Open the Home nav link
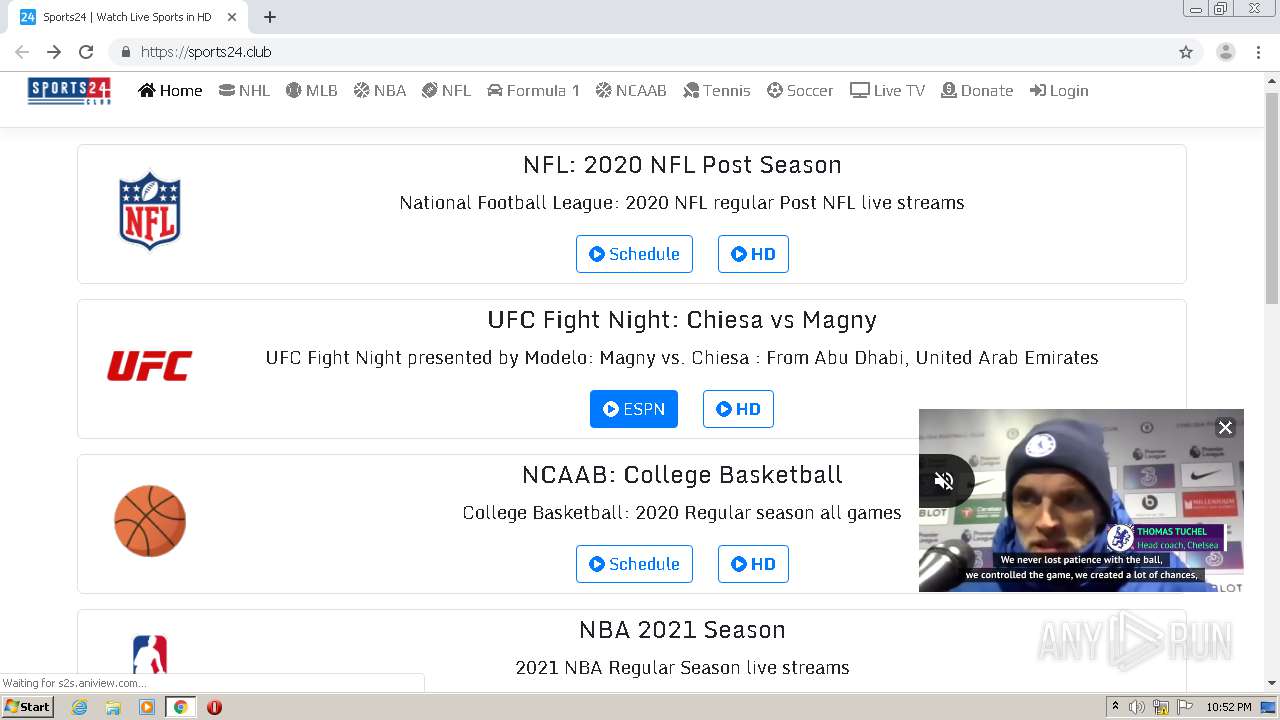The height and width of the screenshot is (720, 1280). click(170, 90)
